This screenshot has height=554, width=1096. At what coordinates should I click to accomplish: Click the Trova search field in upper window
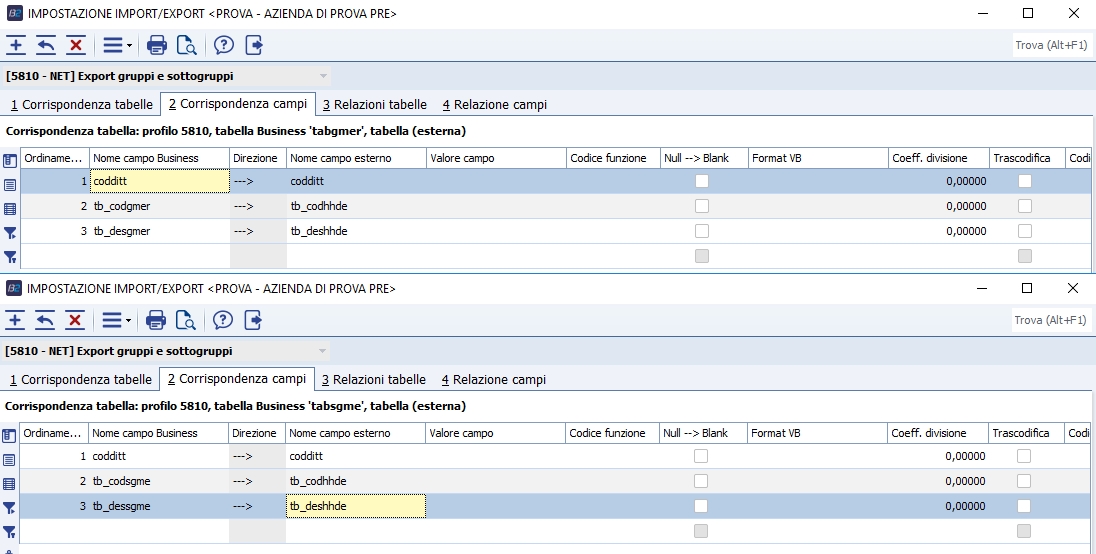pyautogui.click(x=1050, y=45)
